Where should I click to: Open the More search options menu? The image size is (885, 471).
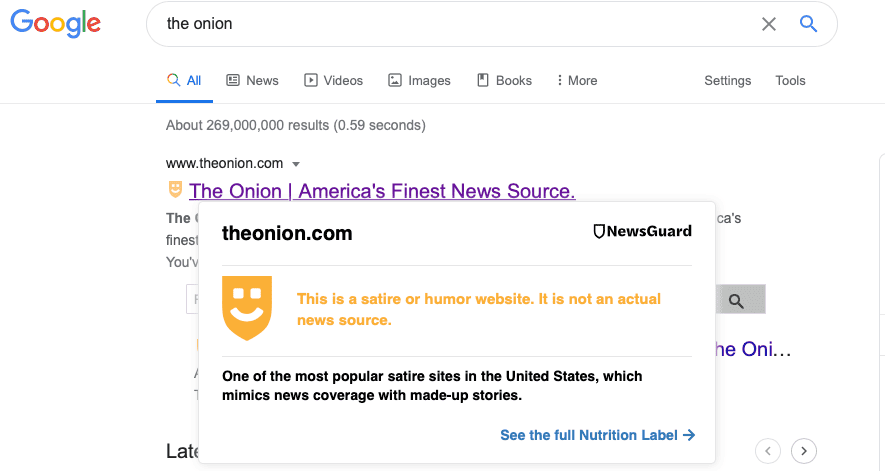tap(577, 80)
